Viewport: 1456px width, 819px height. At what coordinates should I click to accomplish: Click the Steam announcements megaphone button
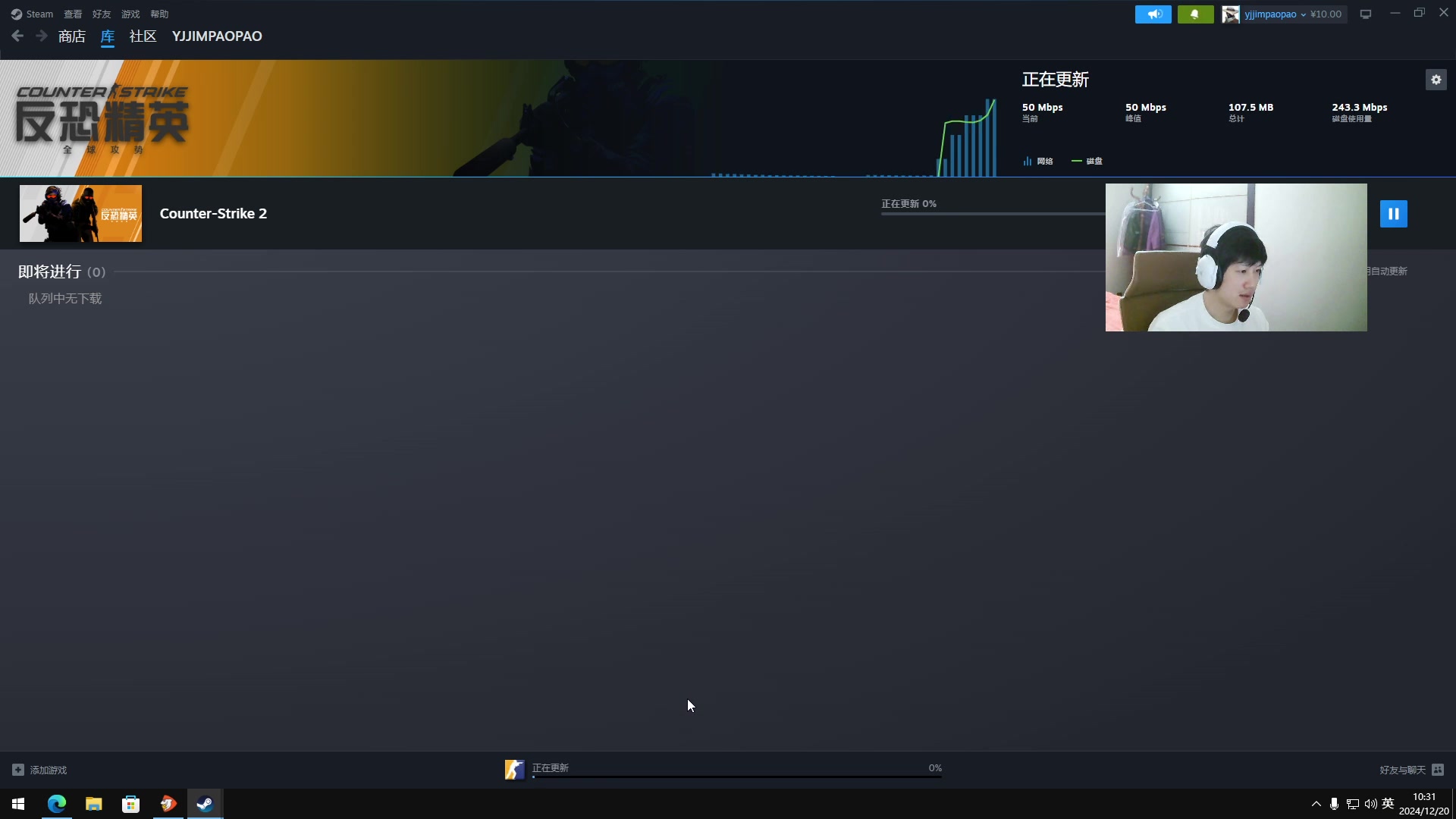(x=1153, y=14)
